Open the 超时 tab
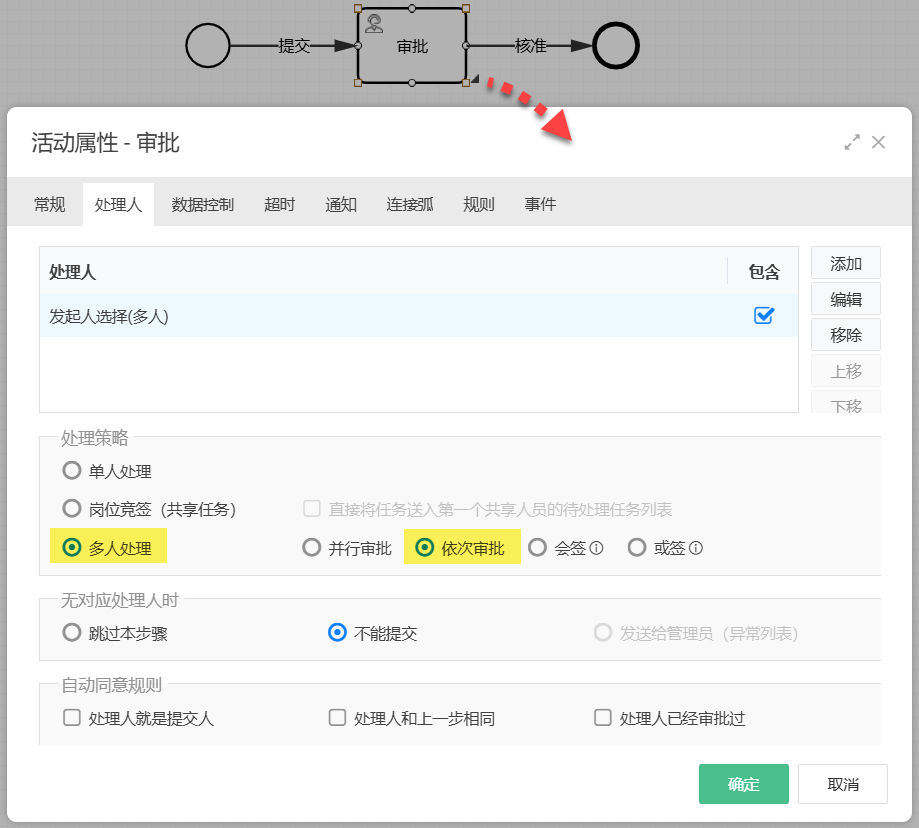Screen dimensions: 919x828 [279, 204]
